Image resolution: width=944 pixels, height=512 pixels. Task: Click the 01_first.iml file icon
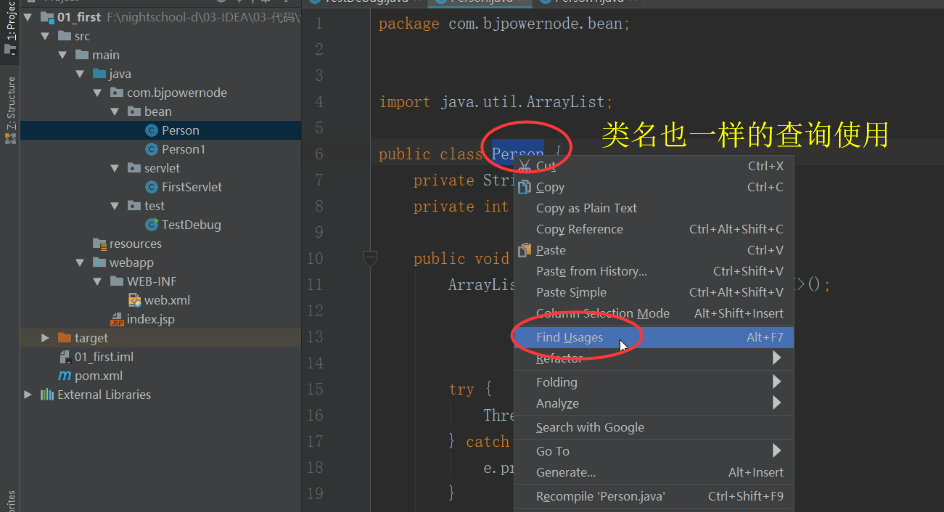[x=64, y=357]
